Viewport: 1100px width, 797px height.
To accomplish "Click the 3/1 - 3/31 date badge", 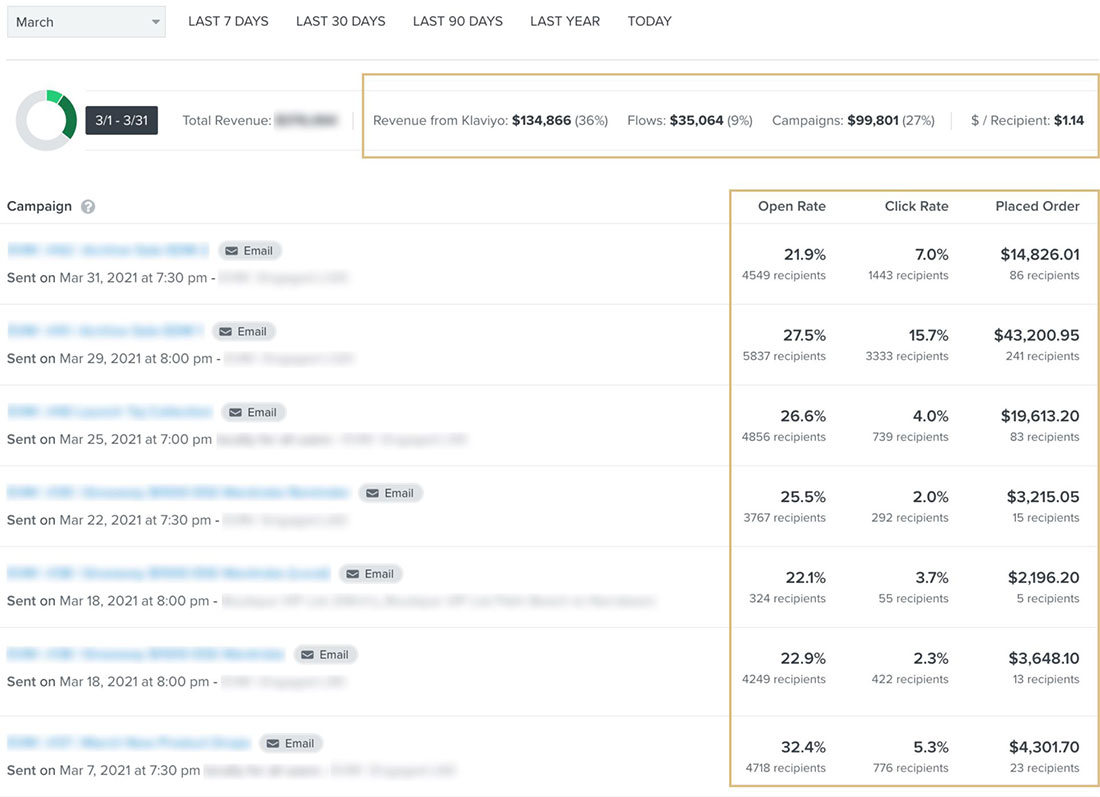I will point(121,120).
